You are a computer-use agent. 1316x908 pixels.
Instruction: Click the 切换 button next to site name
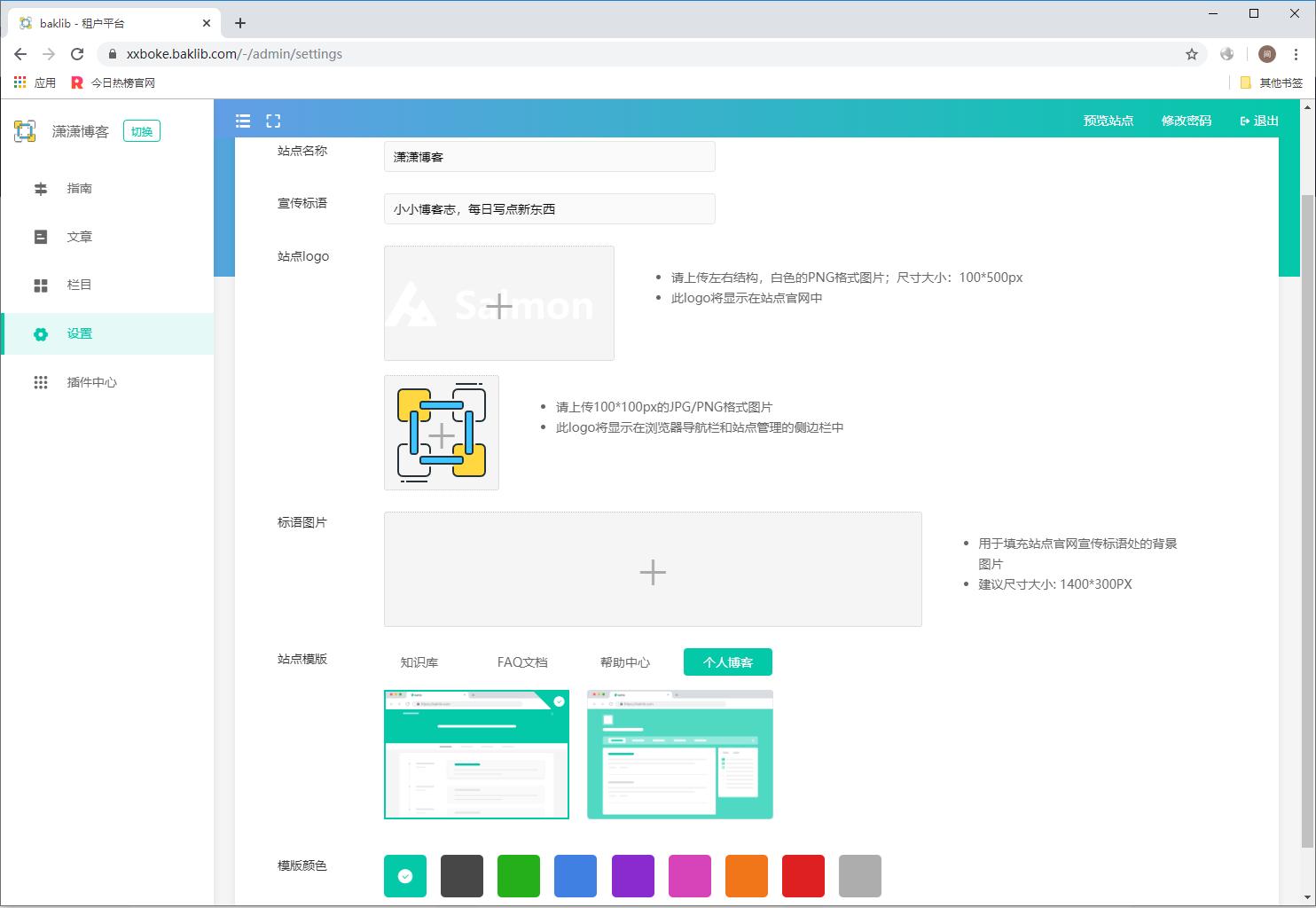[141, 130]
